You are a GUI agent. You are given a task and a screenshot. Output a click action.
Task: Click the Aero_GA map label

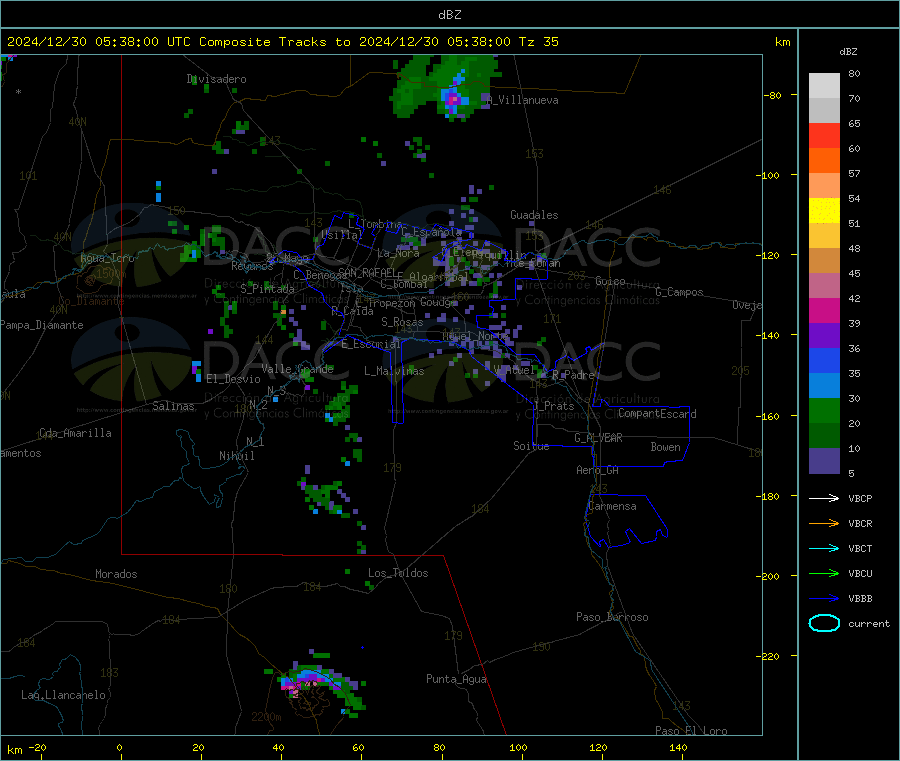tap(597, 470)
